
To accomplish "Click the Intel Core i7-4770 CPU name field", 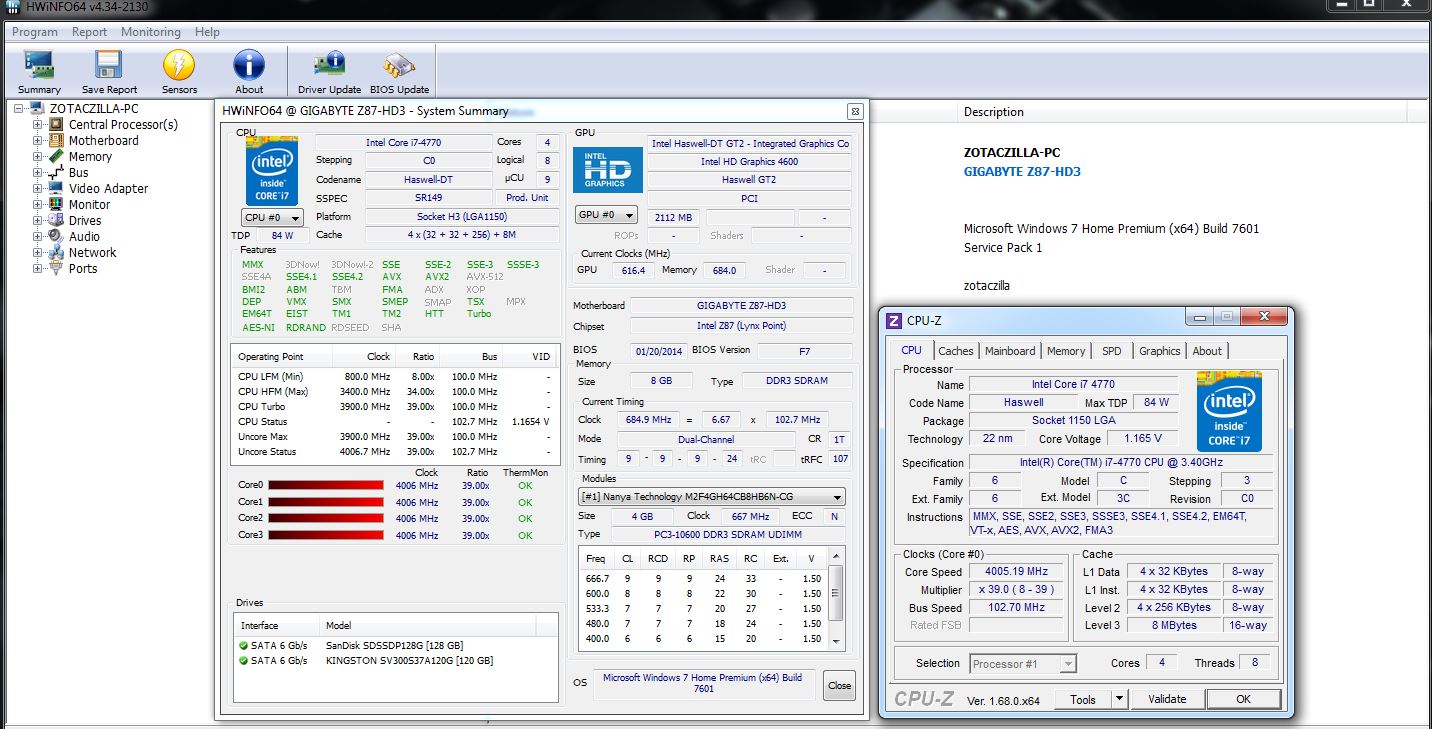I will pos(404,142).
